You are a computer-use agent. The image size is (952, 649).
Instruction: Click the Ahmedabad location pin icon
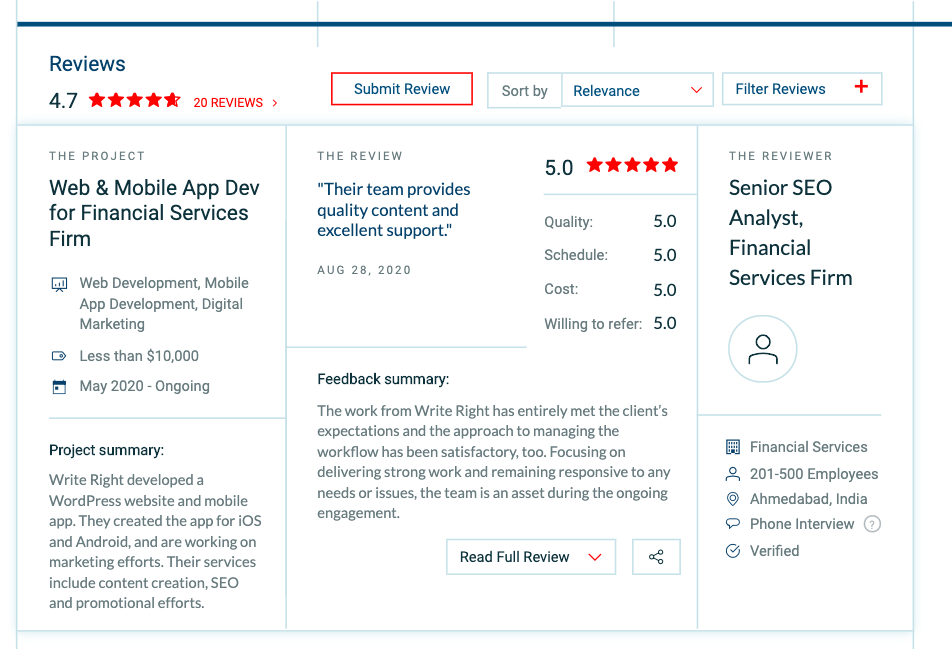coord(733,499)
